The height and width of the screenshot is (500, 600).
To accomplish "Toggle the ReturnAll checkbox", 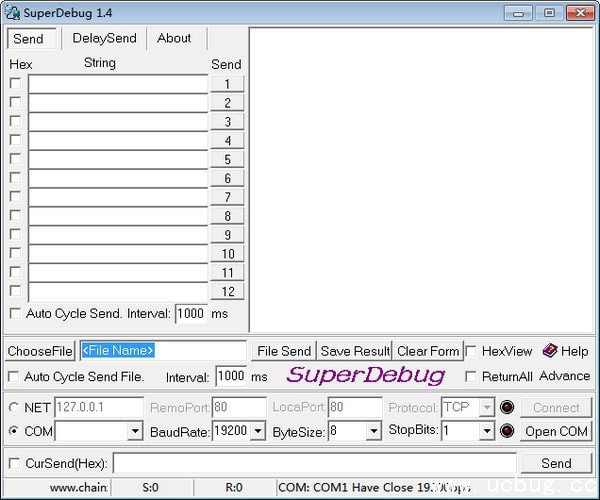I will (471, 376).
